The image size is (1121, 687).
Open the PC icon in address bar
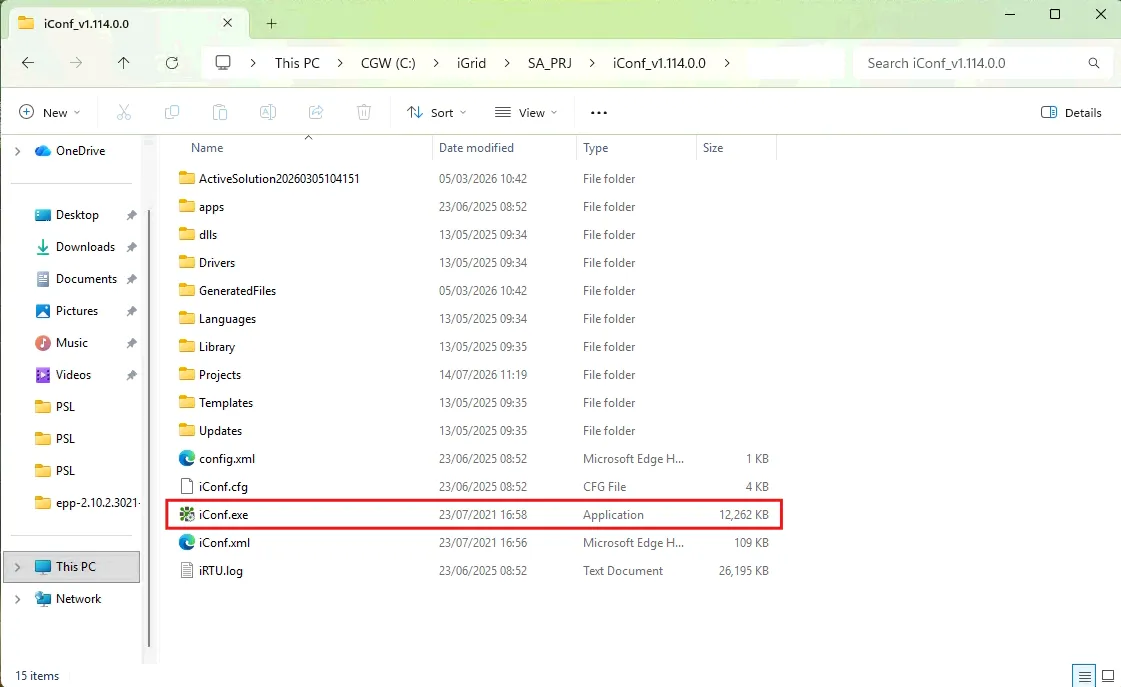223,63
